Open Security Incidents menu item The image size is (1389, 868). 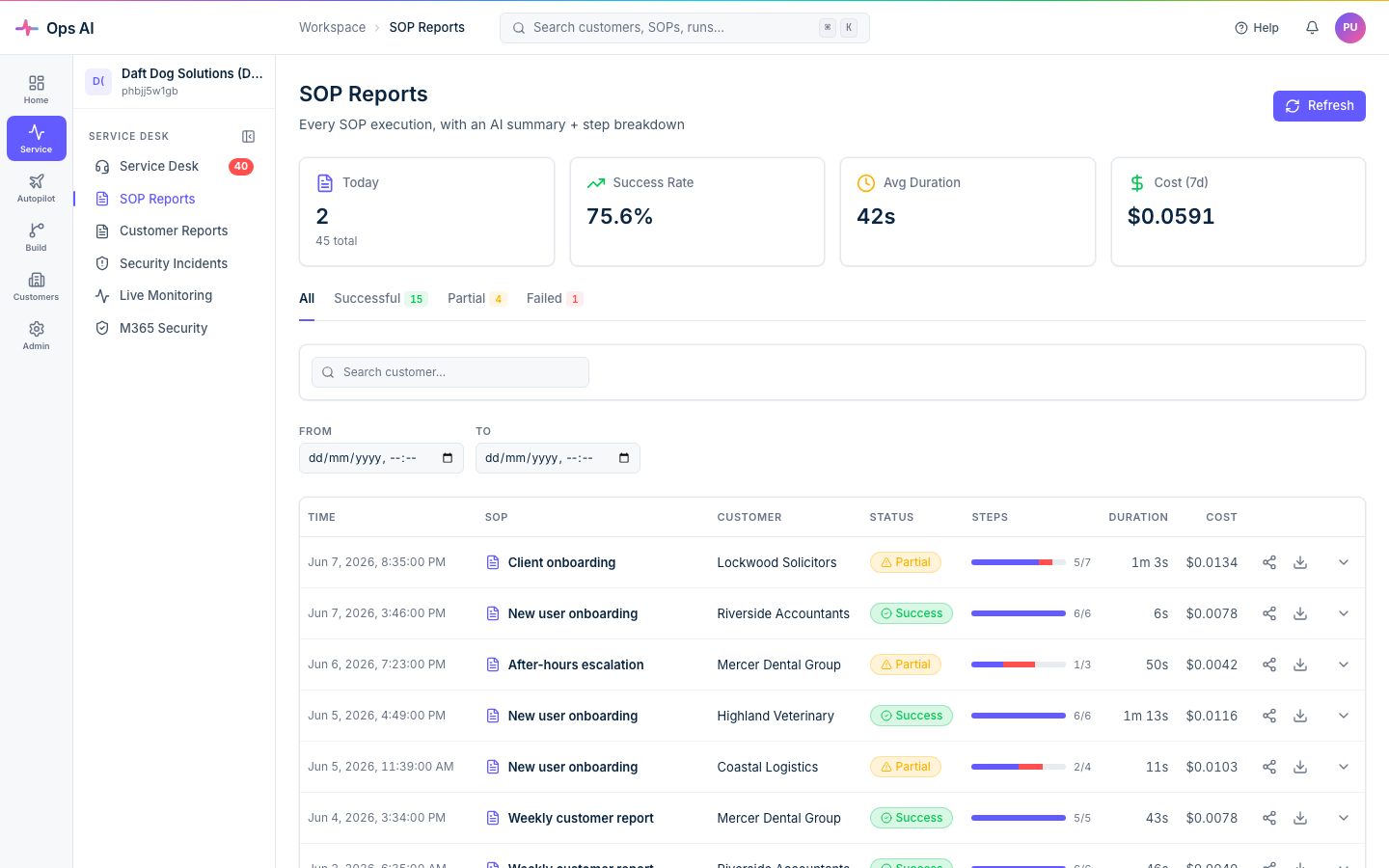pyautogui.click(x=174, y=263)
